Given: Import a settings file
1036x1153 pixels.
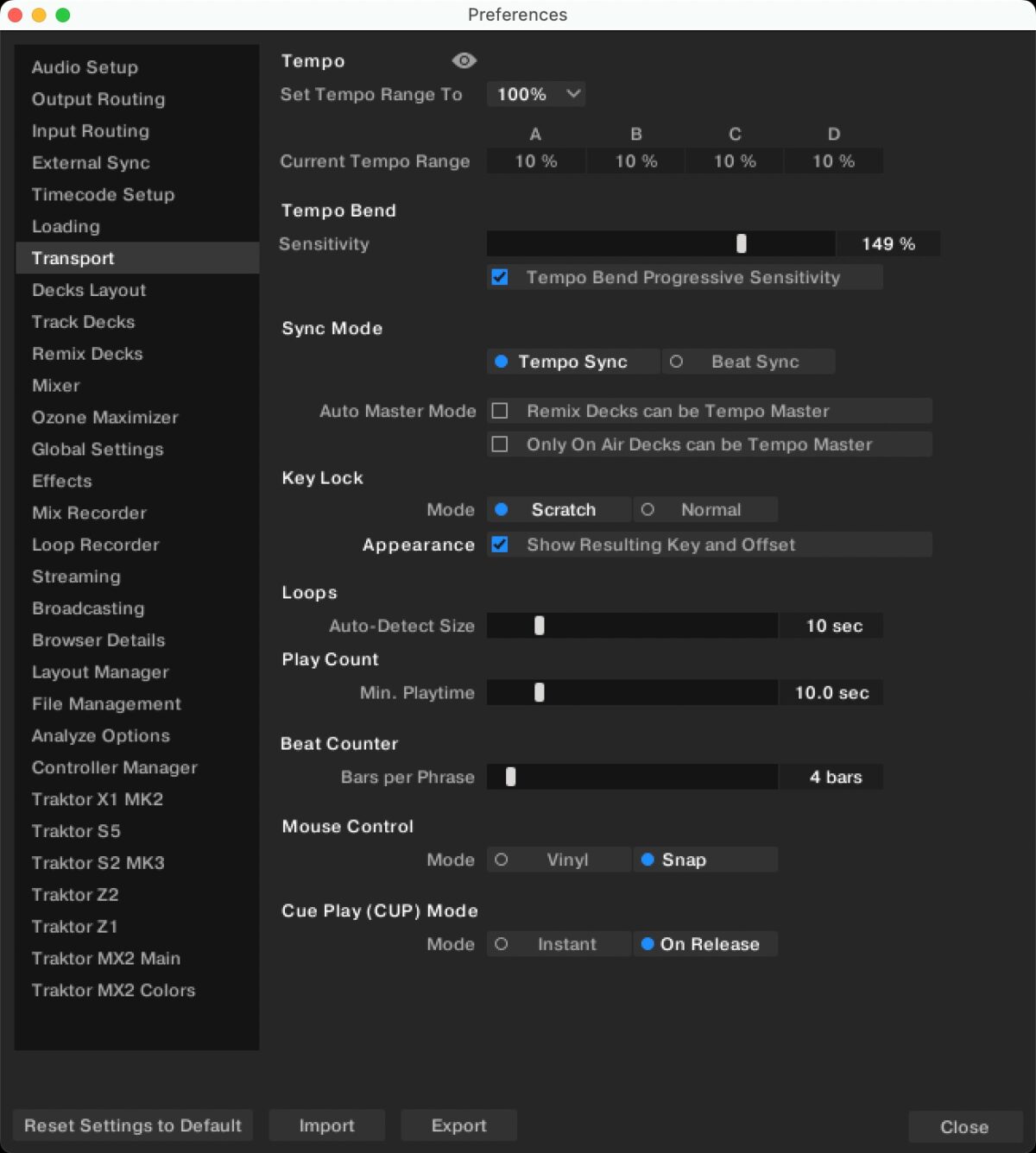Looking at the screenshot, I should (x=326, y=1125).
